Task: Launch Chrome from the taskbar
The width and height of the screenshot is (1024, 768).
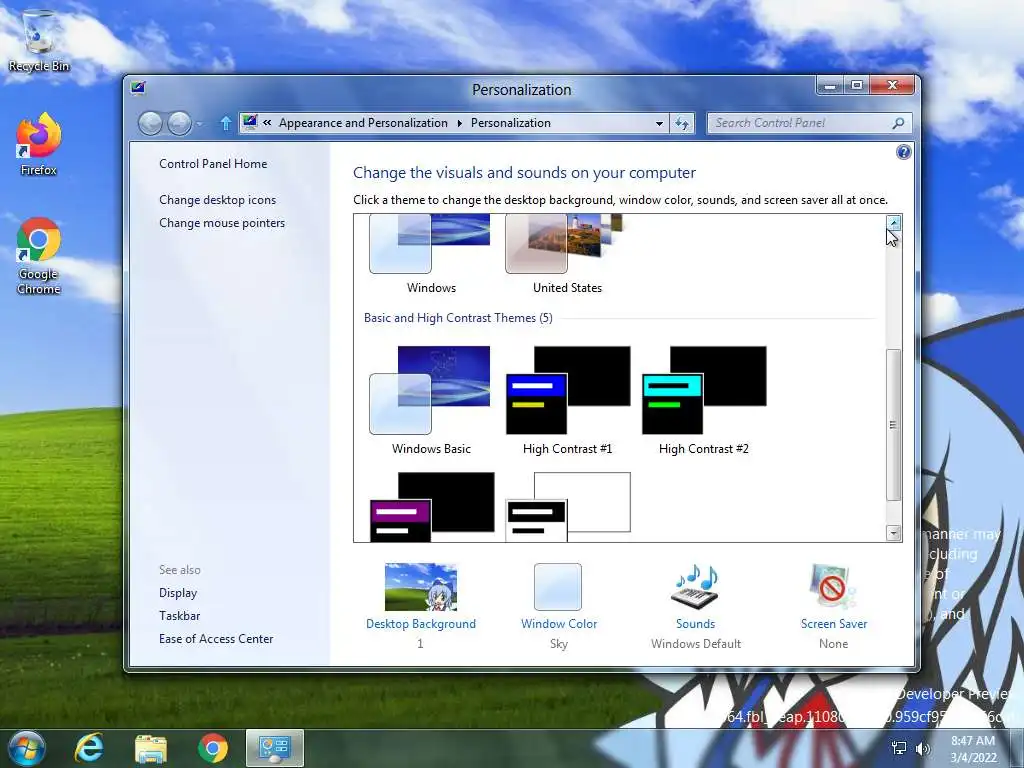Action: click(x=213, y=748)
